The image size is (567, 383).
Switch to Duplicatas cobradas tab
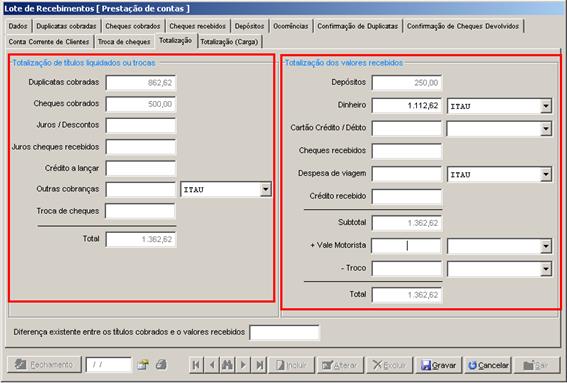(x=66, y=26)
